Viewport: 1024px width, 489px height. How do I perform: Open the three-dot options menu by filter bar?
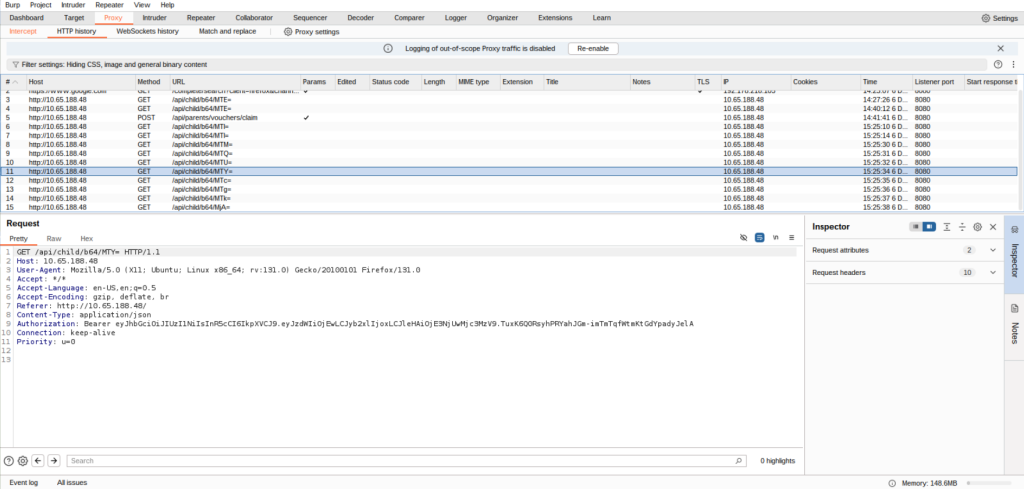[1012, 64]
